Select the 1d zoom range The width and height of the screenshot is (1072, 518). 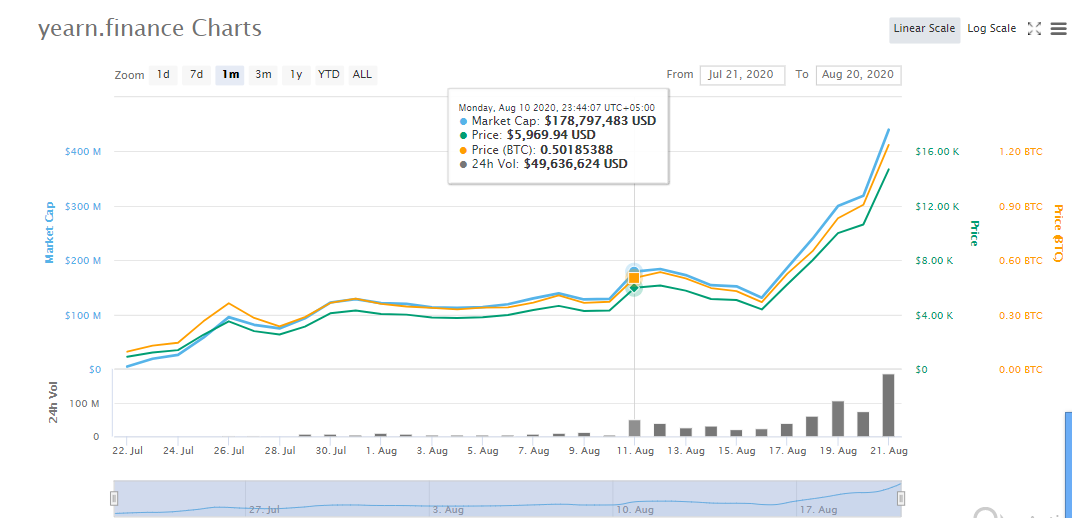tap(163, 74)
